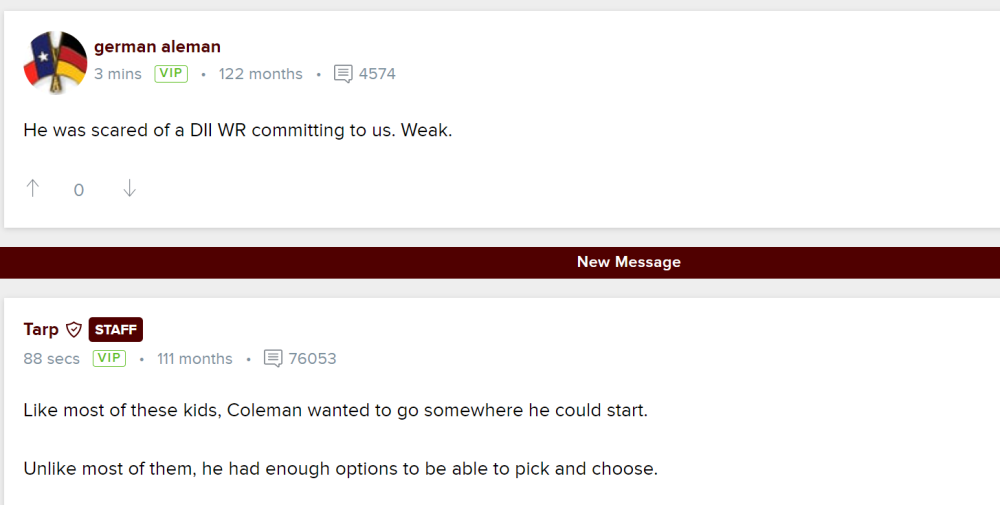Viewport: 1000px width, 505px height.
Task: Open Tarp's user profile name
Action: (x=41, y=330)
